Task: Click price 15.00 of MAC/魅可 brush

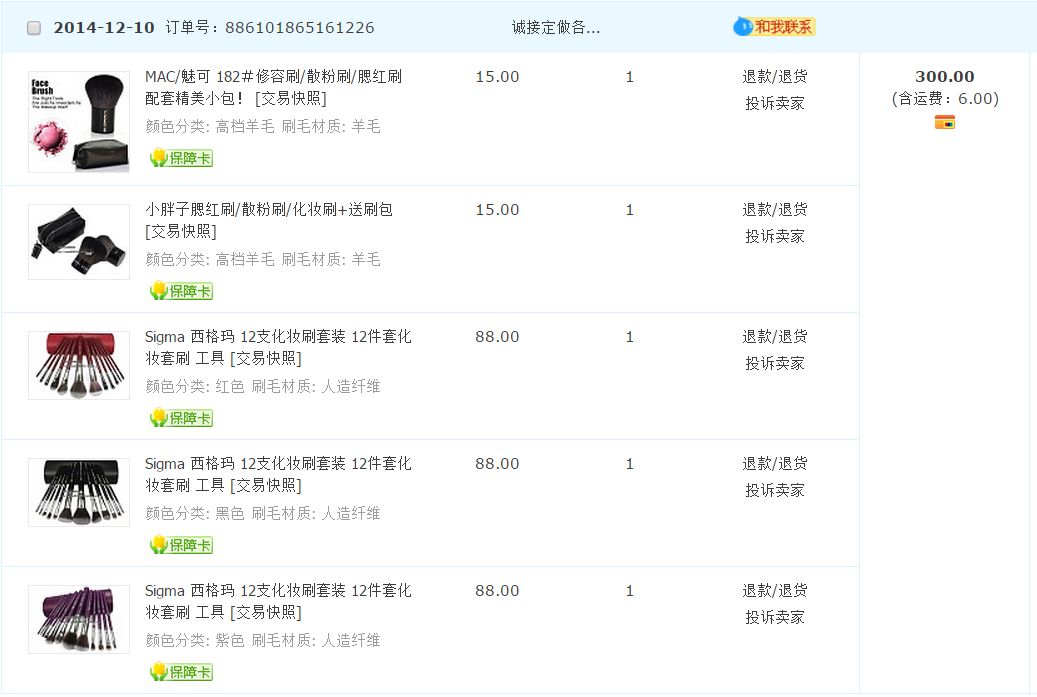Action: pos(497,77)
